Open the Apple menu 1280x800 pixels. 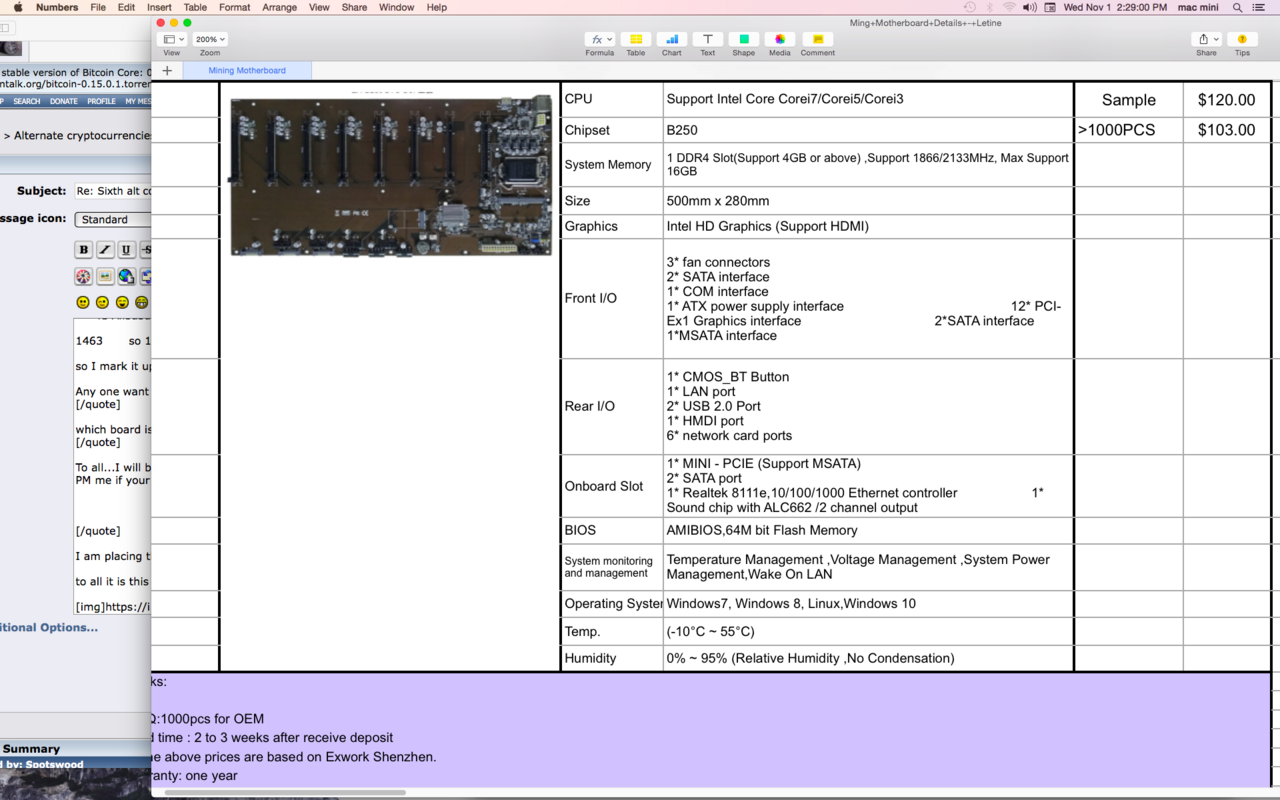point(18,7)
